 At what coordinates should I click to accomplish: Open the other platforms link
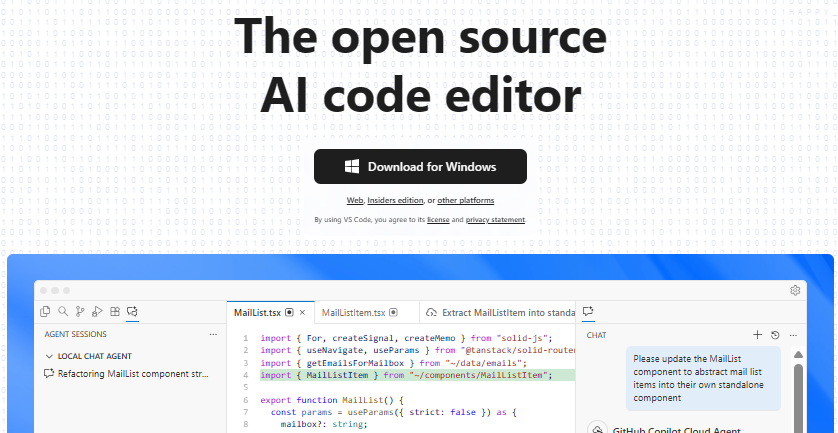tap(465, 200)
